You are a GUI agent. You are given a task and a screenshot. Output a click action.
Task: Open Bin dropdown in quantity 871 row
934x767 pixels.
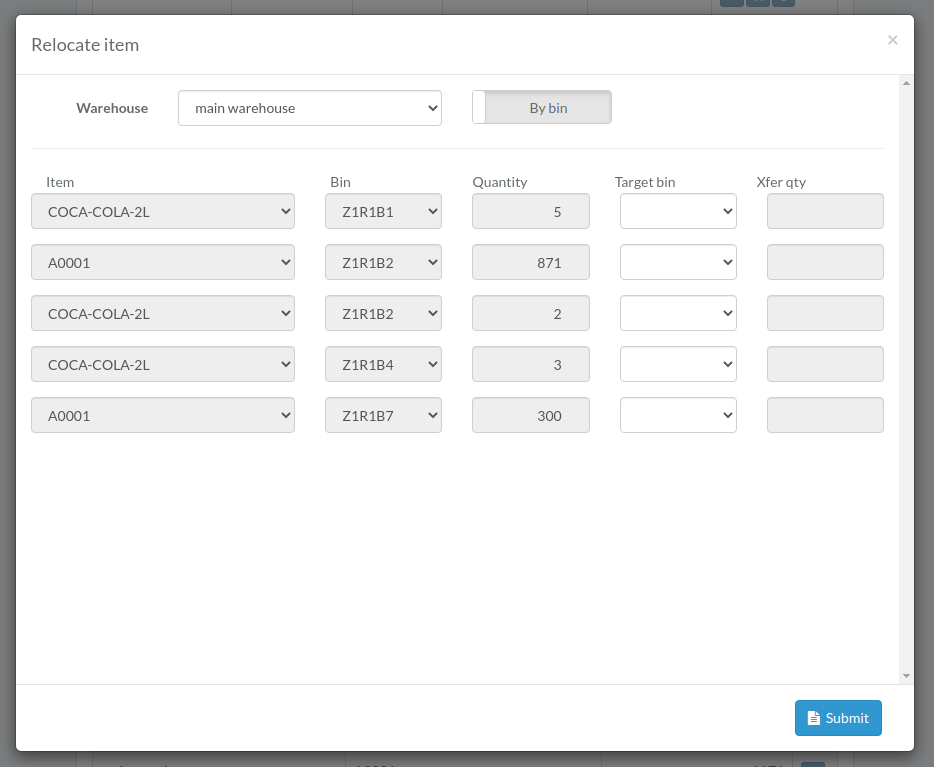(x=384, y=262)
